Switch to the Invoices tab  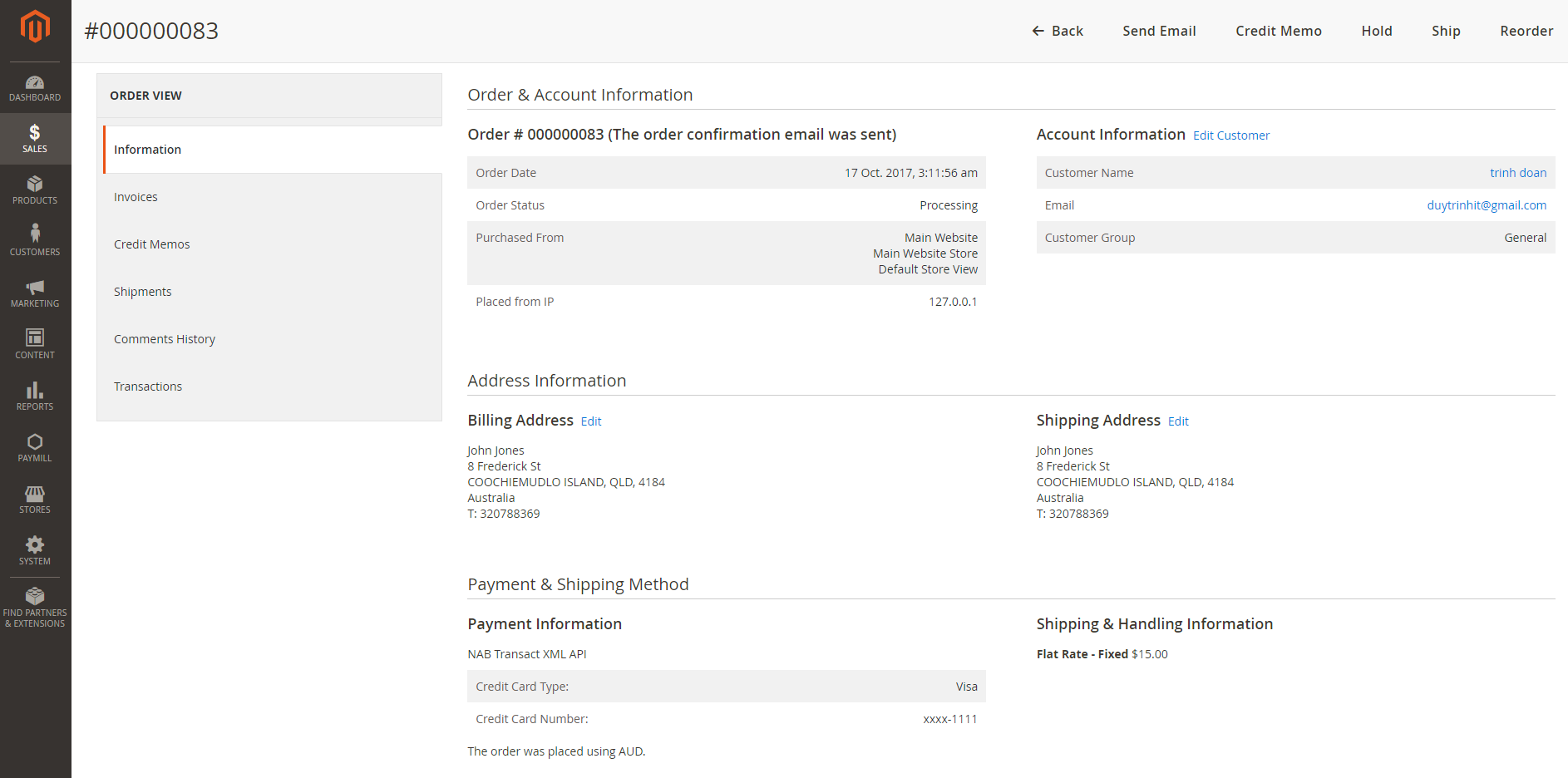point(136,197)
